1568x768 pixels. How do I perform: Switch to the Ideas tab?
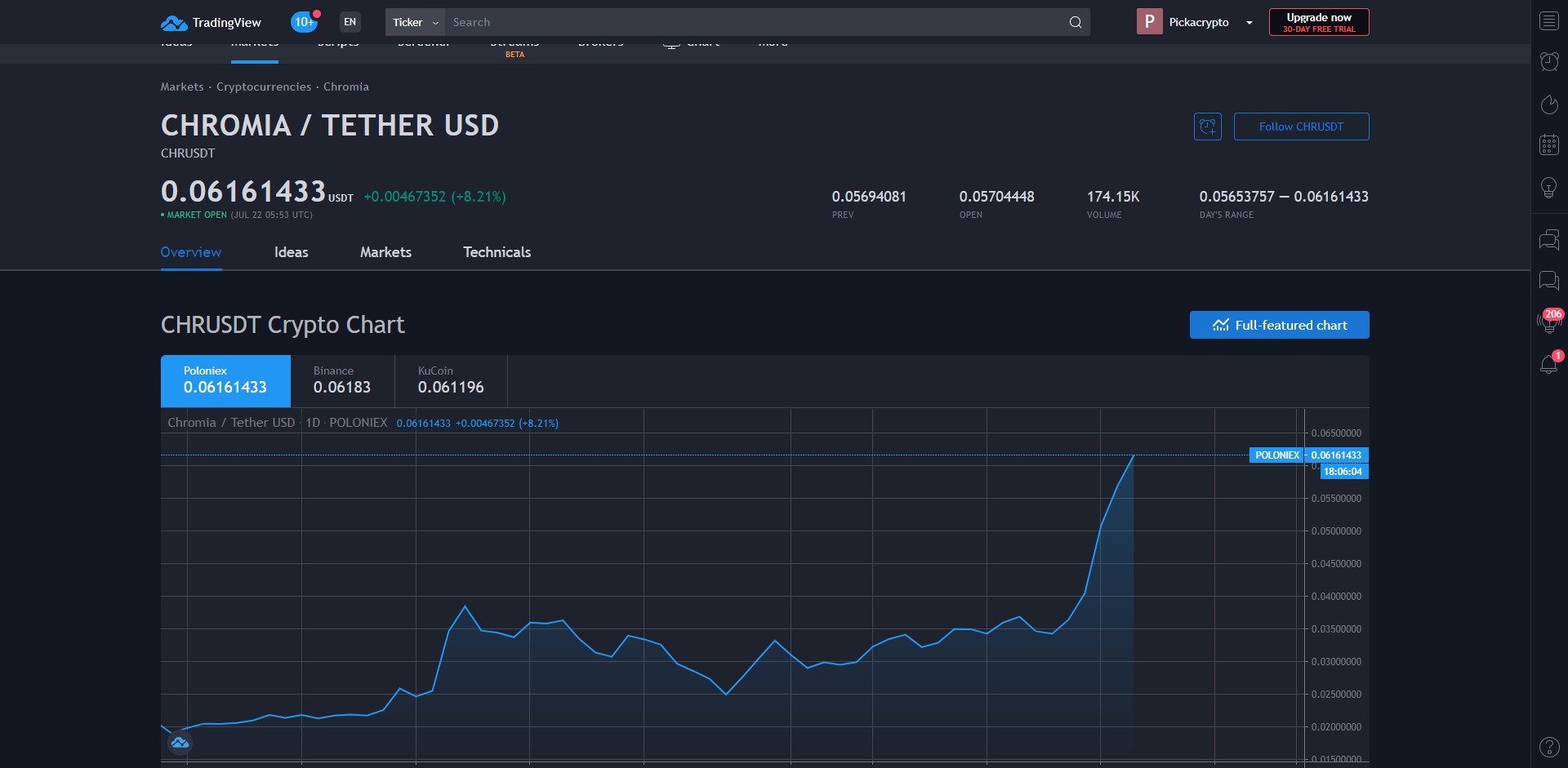(x=292, y=252)
